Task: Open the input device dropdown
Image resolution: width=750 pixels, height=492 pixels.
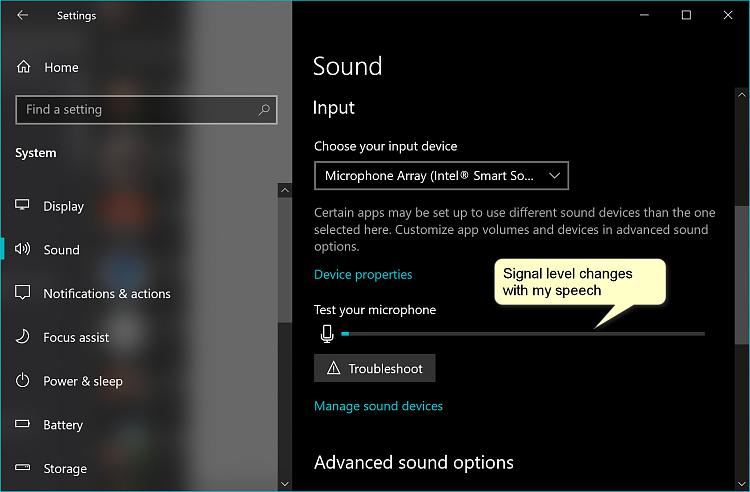Action: [x=441, y=175]
